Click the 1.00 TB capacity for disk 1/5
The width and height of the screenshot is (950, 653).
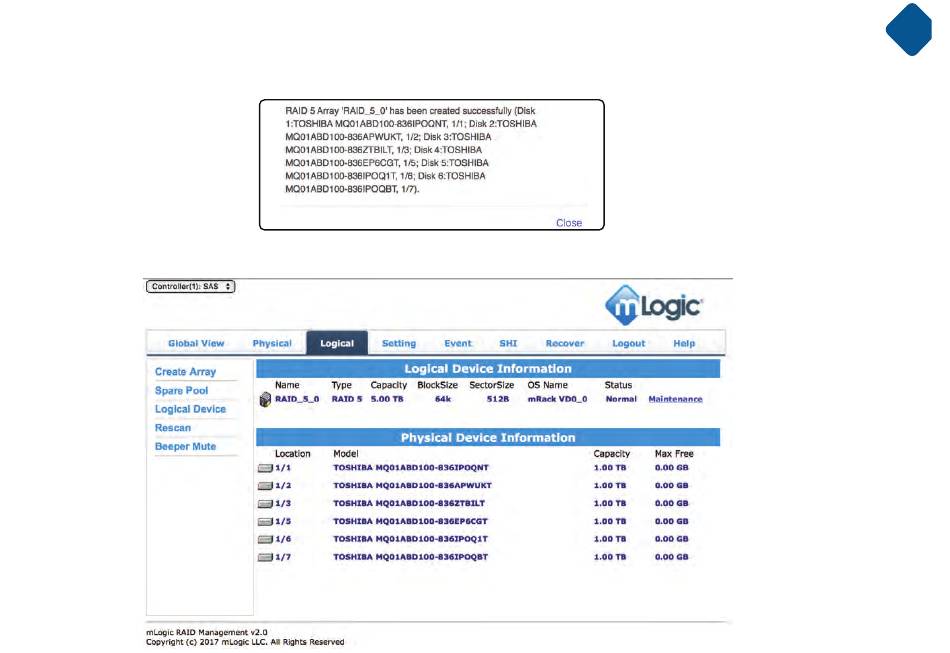click(x=610, y=522)
